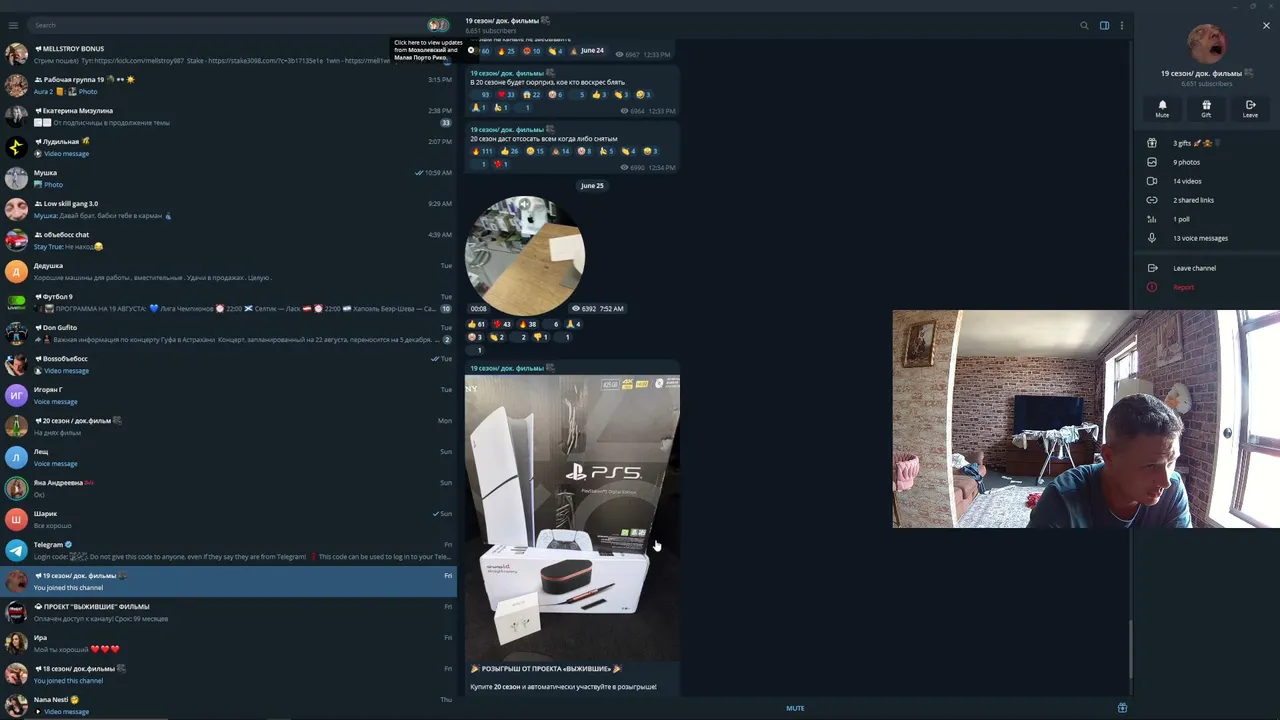Viewport: 1280px width, 720px height.
Task: Open the Low skill gang 3.0 group
Action: pos(228,209)
